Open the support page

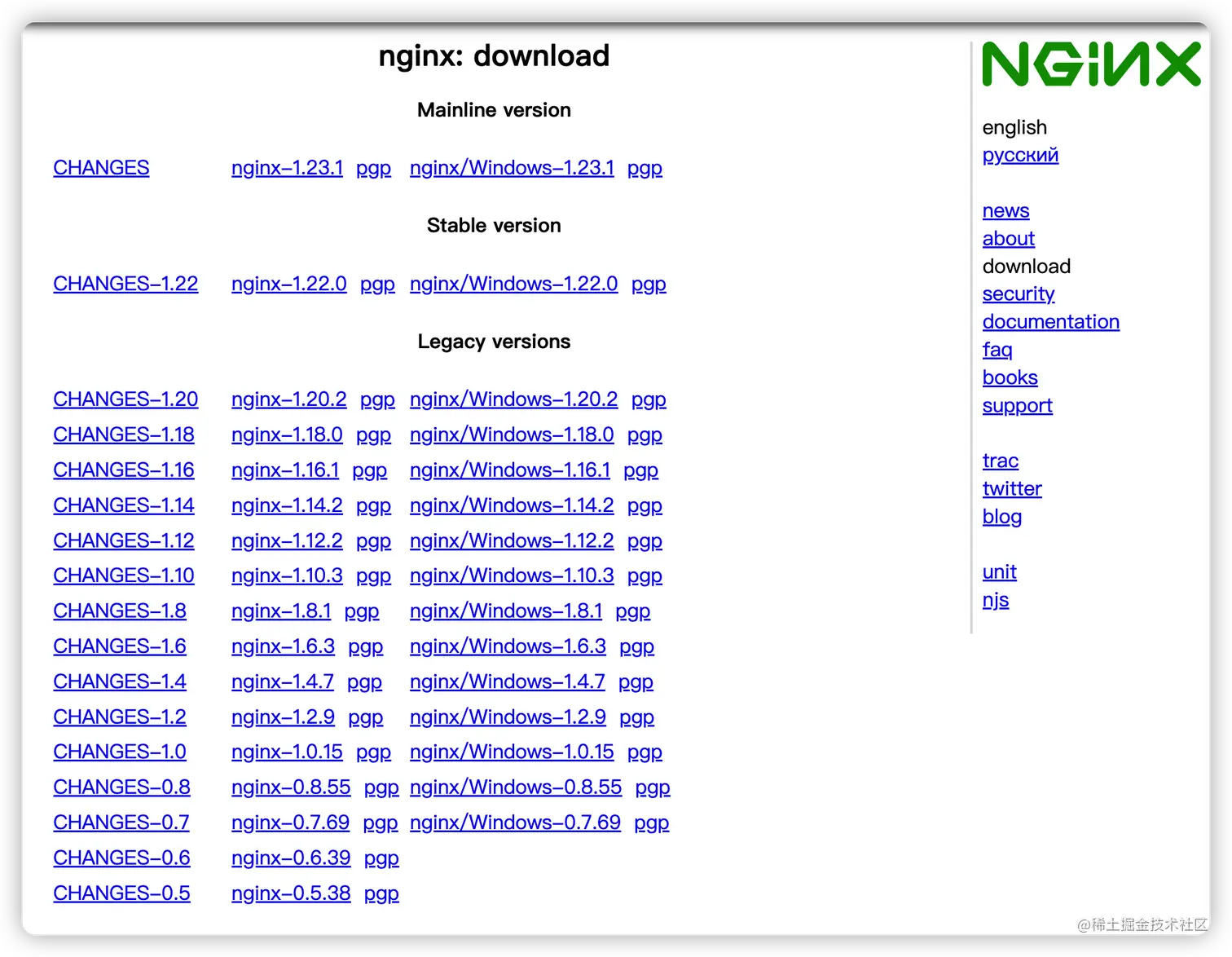tap(1017, 406)
